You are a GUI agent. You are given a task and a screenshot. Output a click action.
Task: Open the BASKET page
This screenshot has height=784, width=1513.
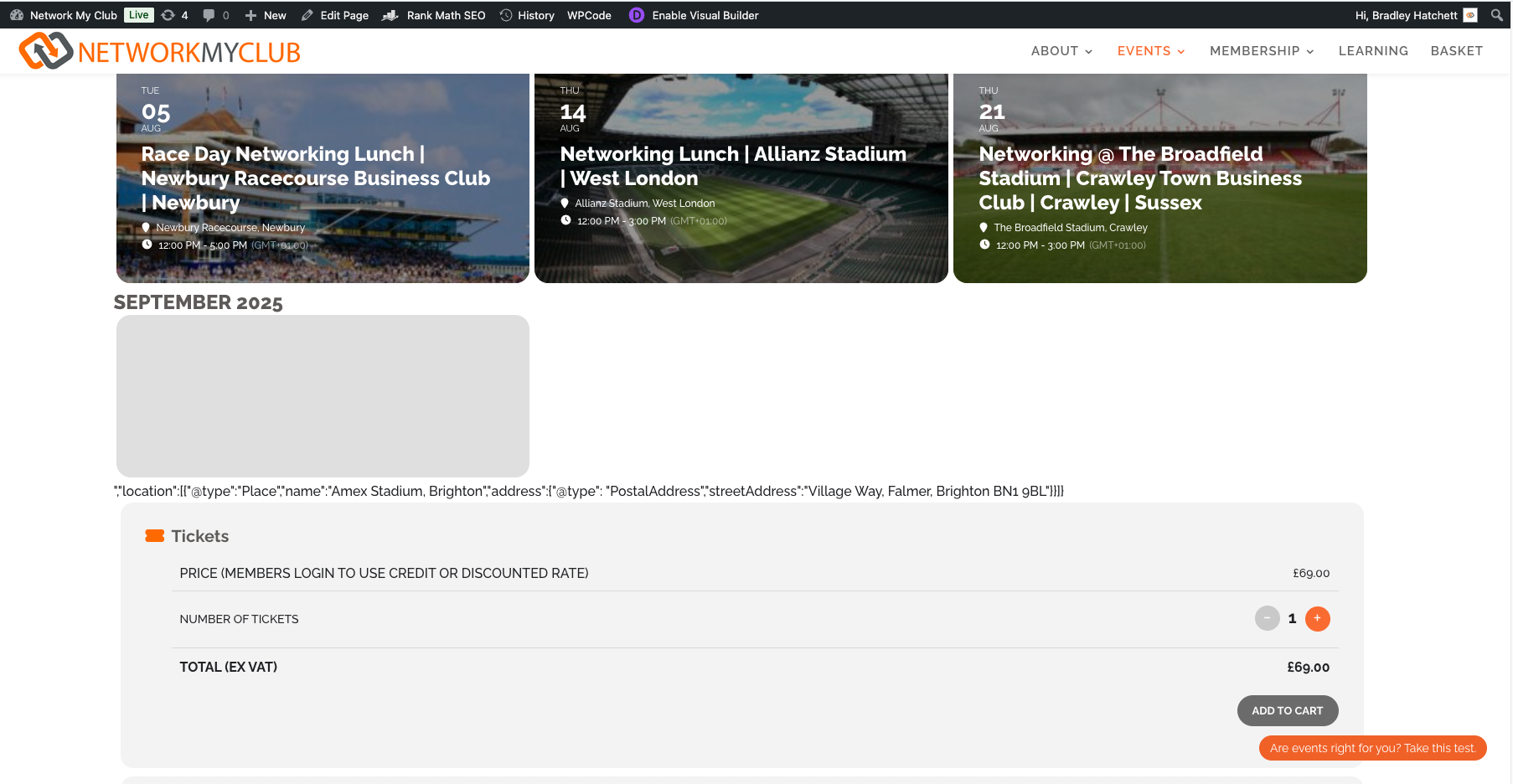pyautogui.click(x=1456, y=51)
